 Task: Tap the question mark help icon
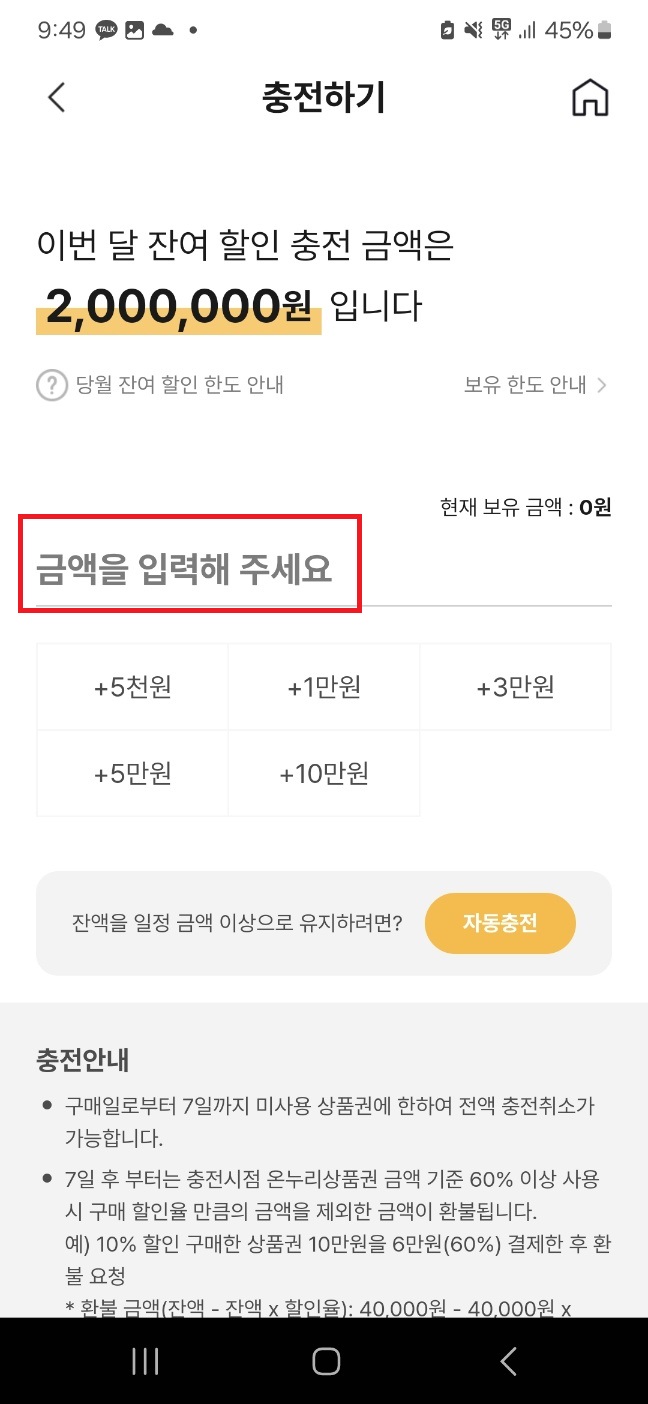point(51,384)
